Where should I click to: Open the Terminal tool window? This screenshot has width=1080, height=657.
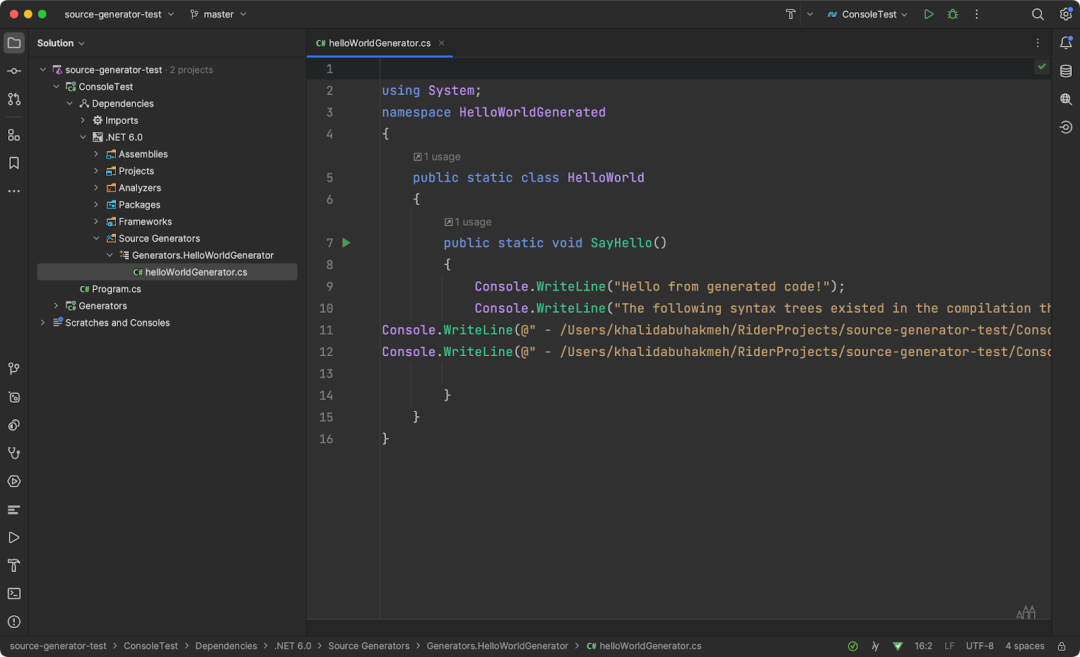14,594
